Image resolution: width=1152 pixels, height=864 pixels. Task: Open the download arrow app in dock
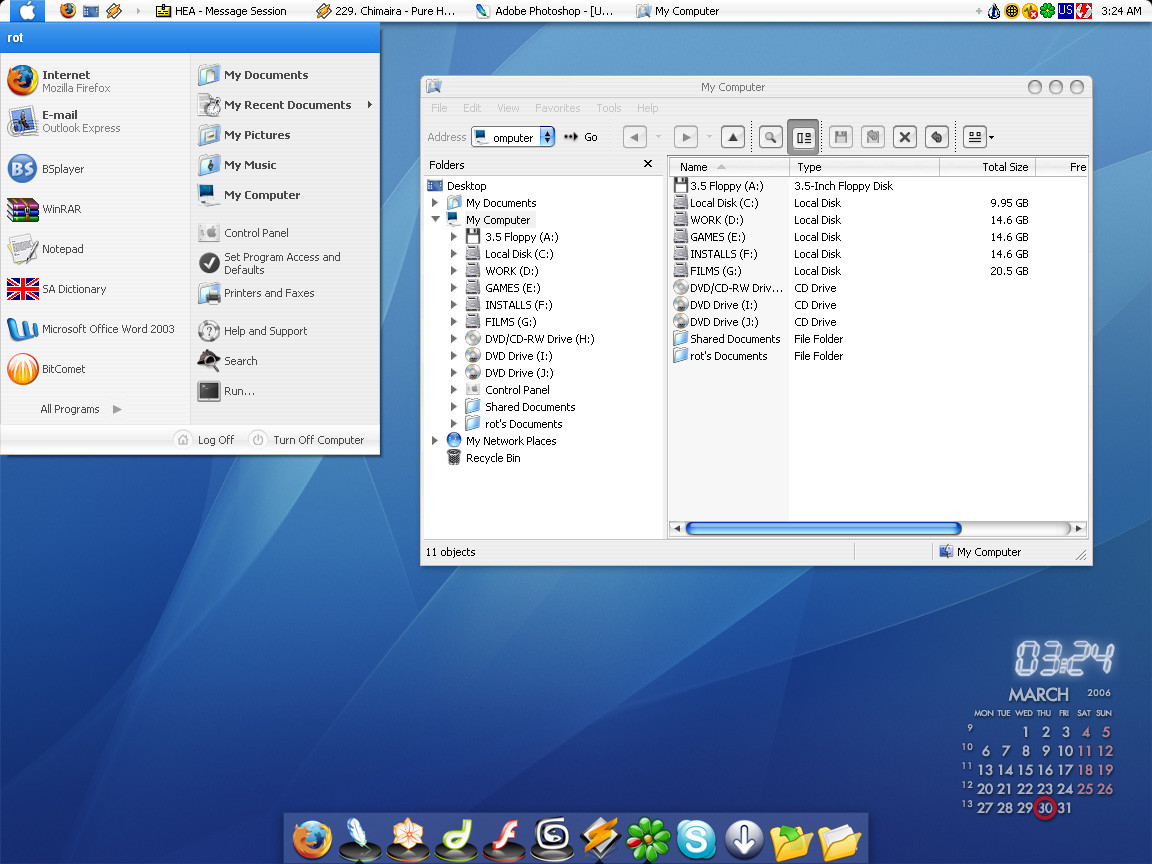[x=744, y=839]
